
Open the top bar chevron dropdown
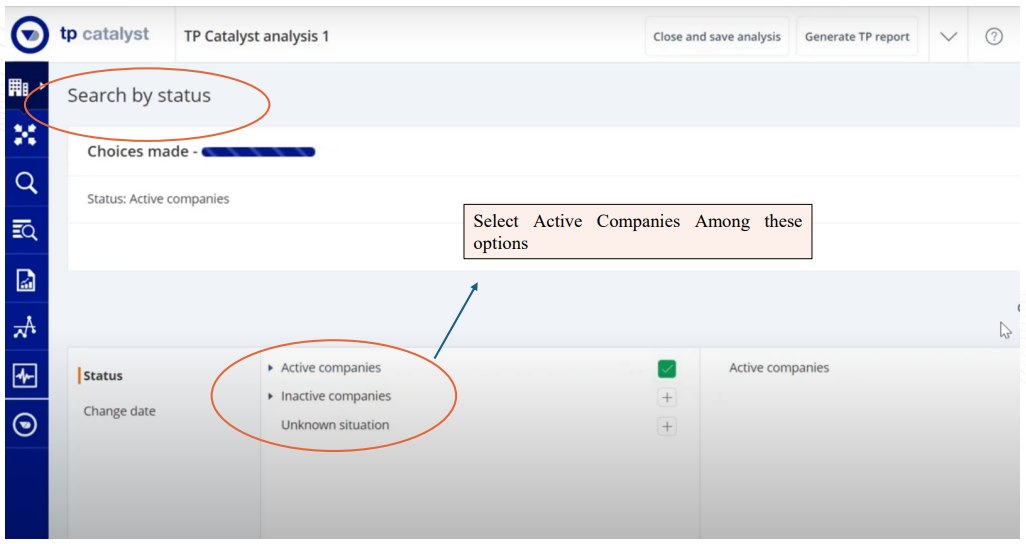[949, 37]
